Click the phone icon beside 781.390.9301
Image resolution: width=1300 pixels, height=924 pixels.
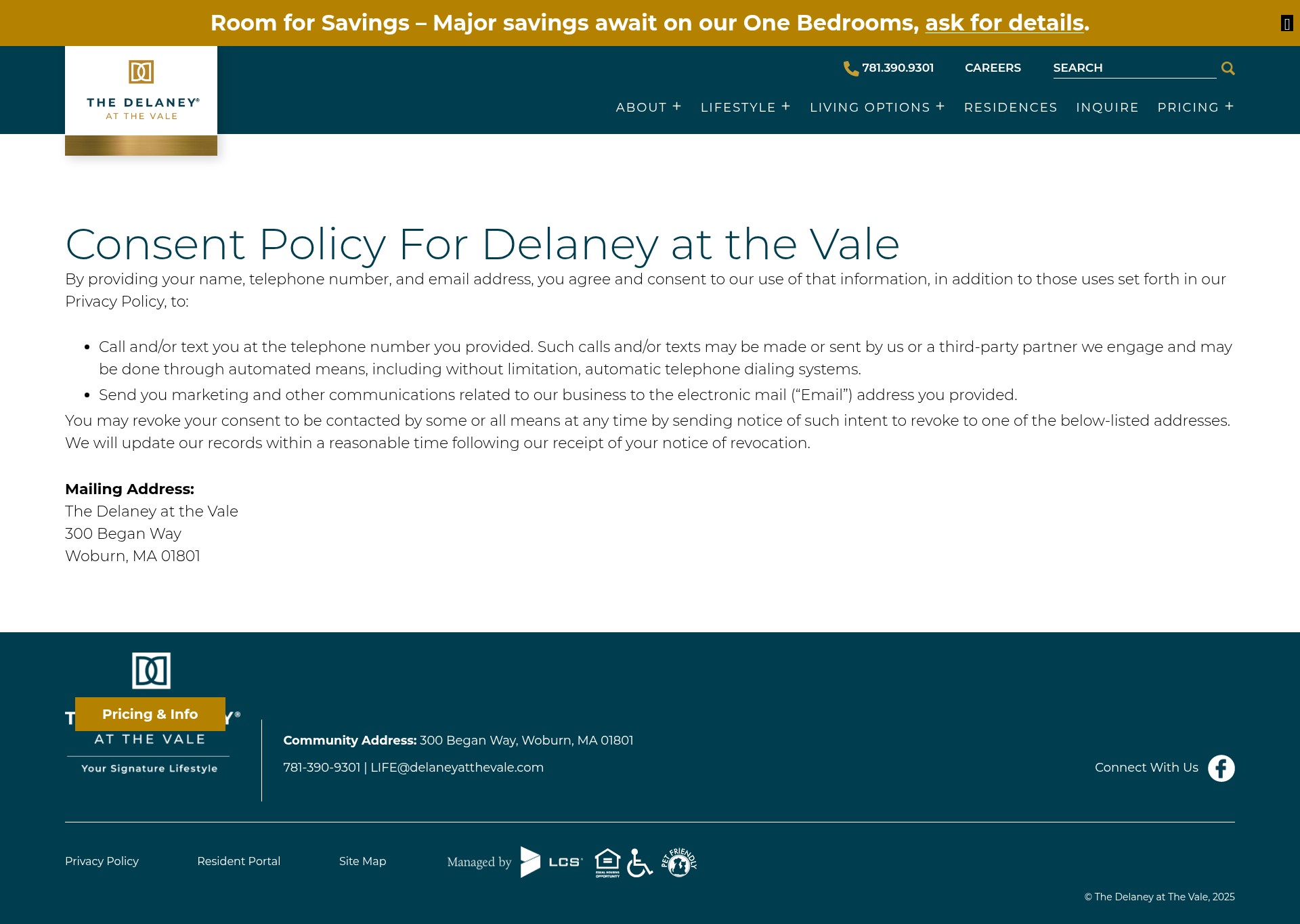pos(851,68)
